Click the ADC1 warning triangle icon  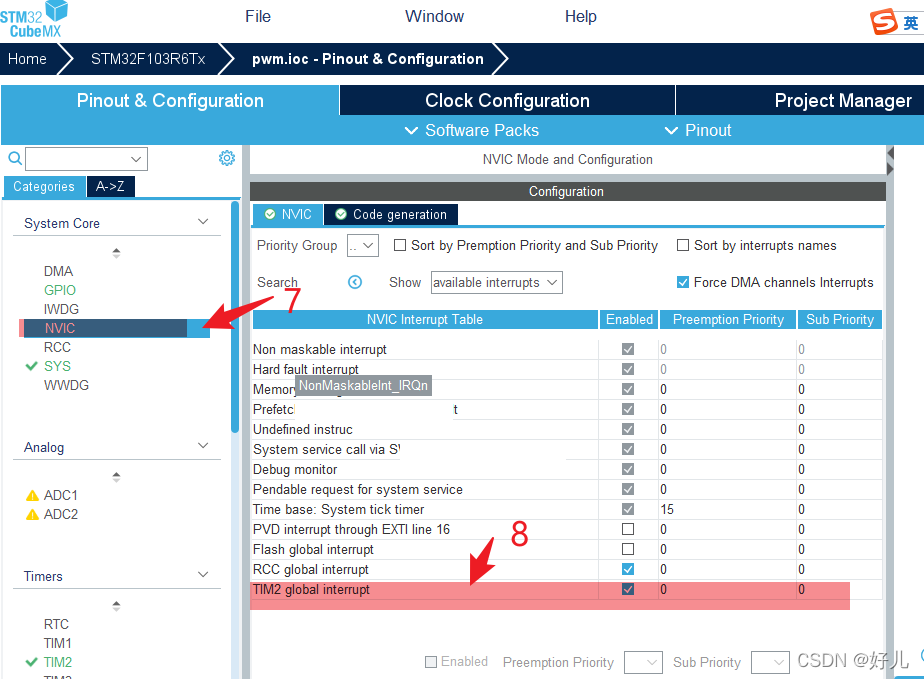coord(32,496)
